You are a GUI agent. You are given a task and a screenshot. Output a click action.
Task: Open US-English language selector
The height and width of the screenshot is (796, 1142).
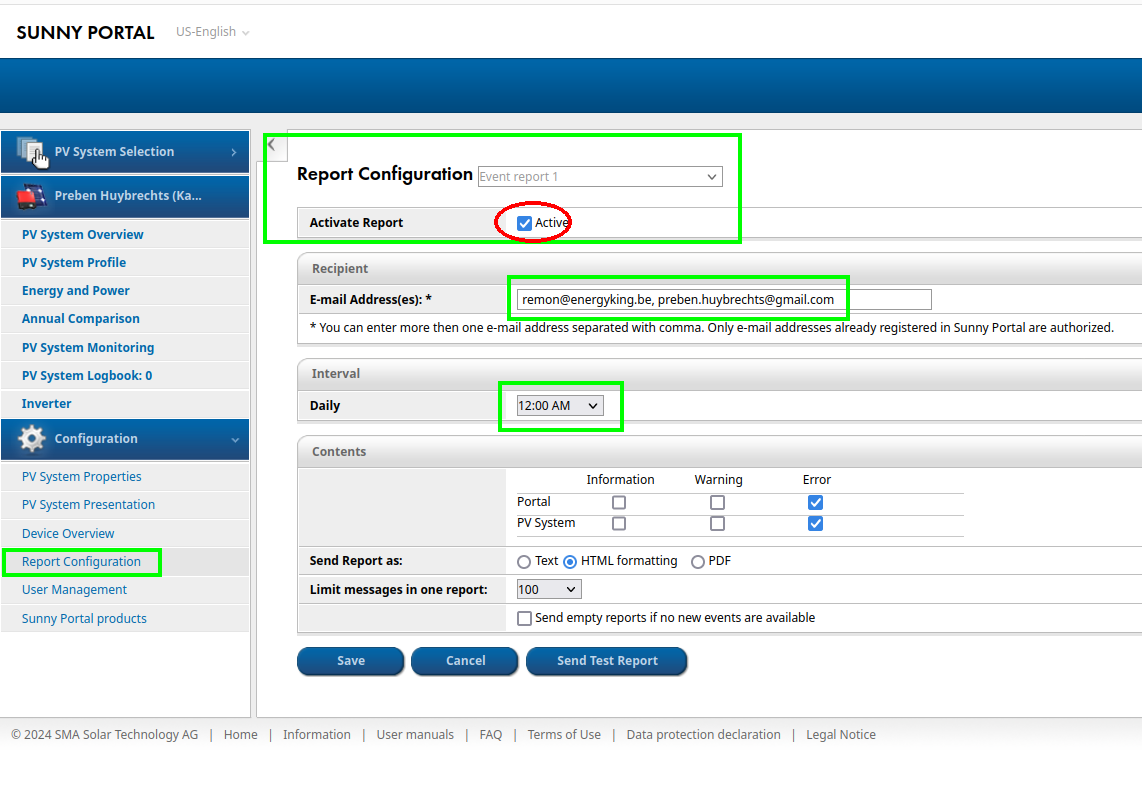pyautogui.click(x=212, y=32)
